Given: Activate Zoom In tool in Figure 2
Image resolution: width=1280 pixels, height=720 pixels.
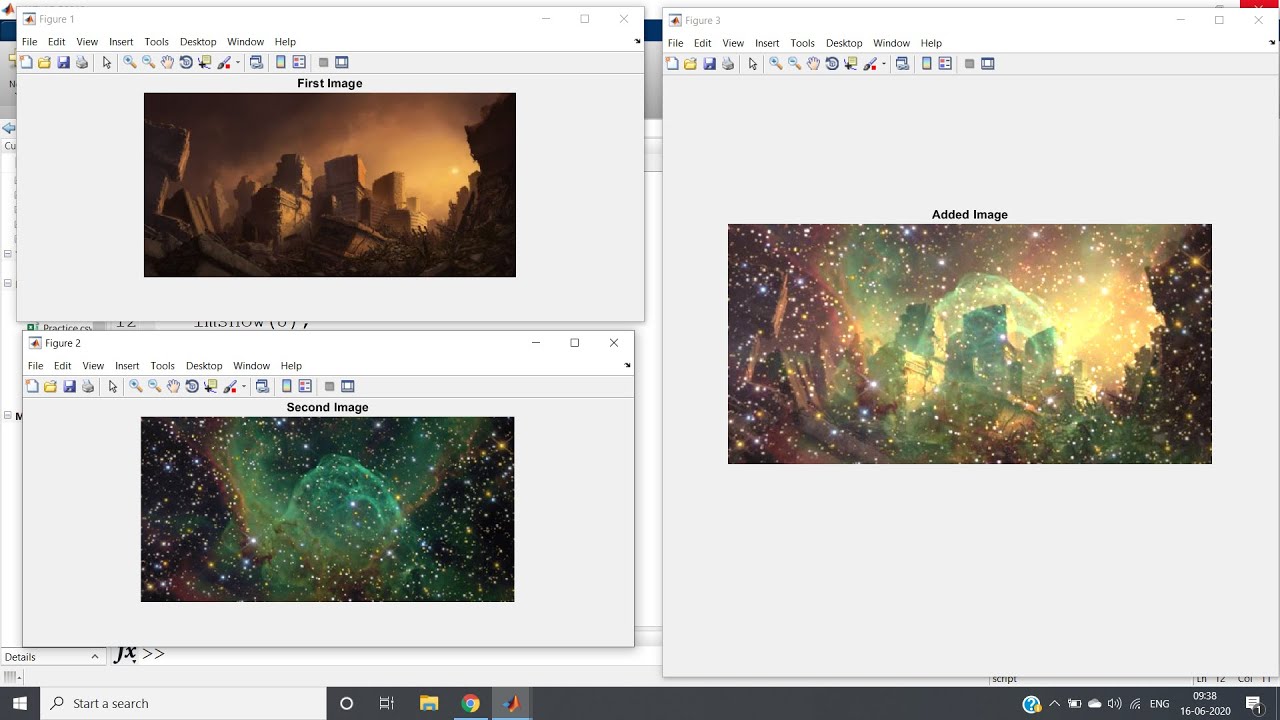Looking at the screenshot, I should click(136, 386).
